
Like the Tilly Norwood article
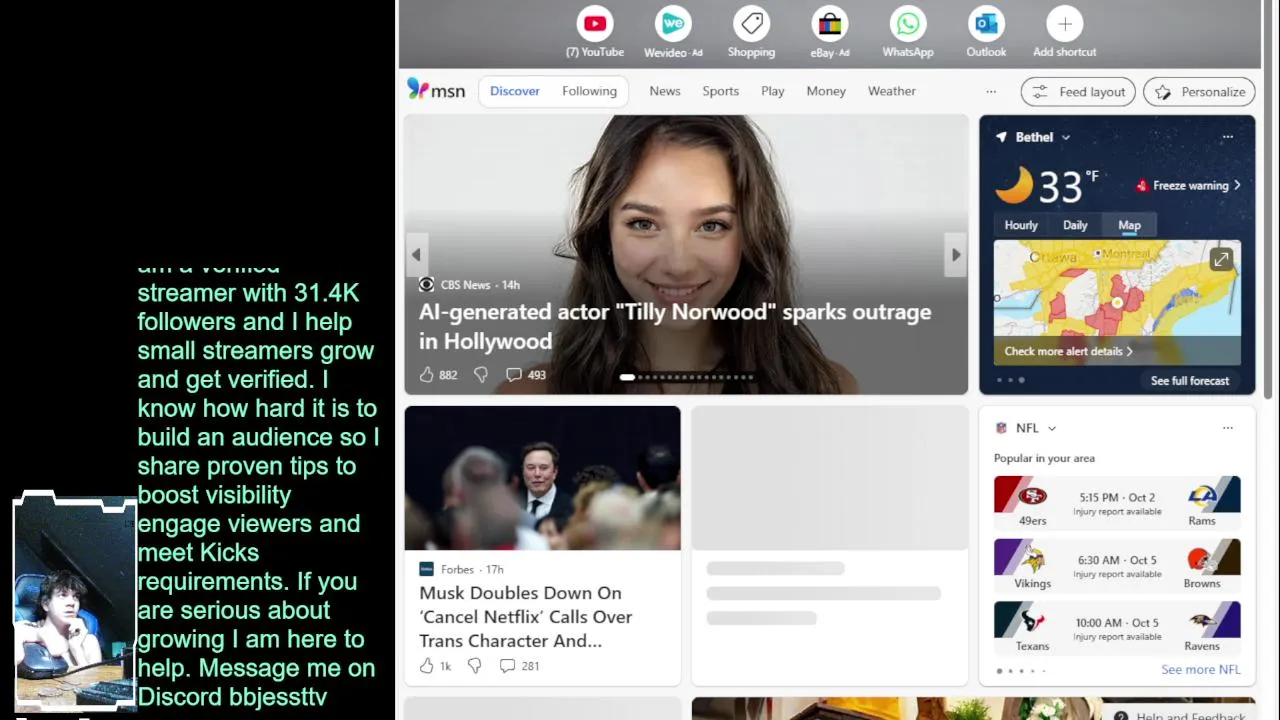click(x=427, y=375)
